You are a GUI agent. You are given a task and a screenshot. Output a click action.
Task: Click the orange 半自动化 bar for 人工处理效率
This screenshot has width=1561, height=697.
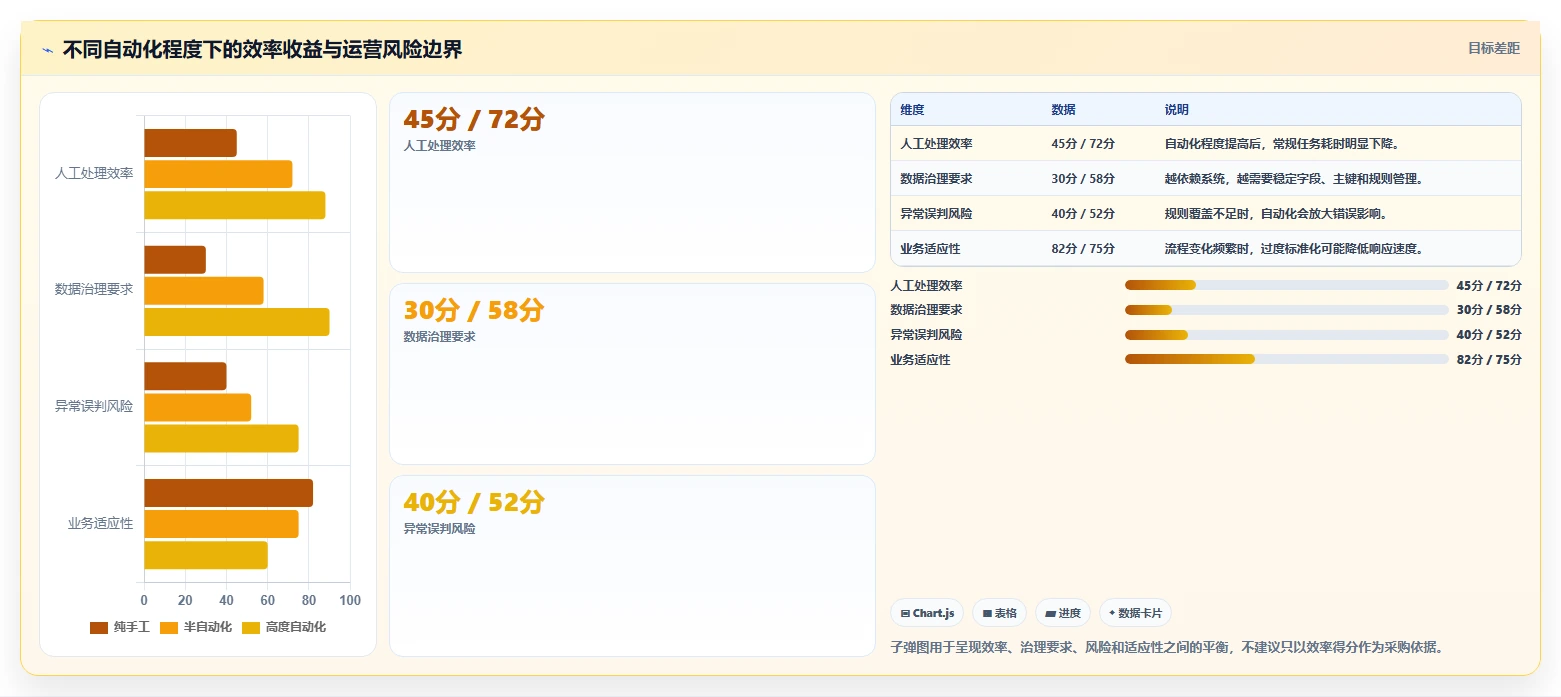pyautogui.click(x=218, y=174)
